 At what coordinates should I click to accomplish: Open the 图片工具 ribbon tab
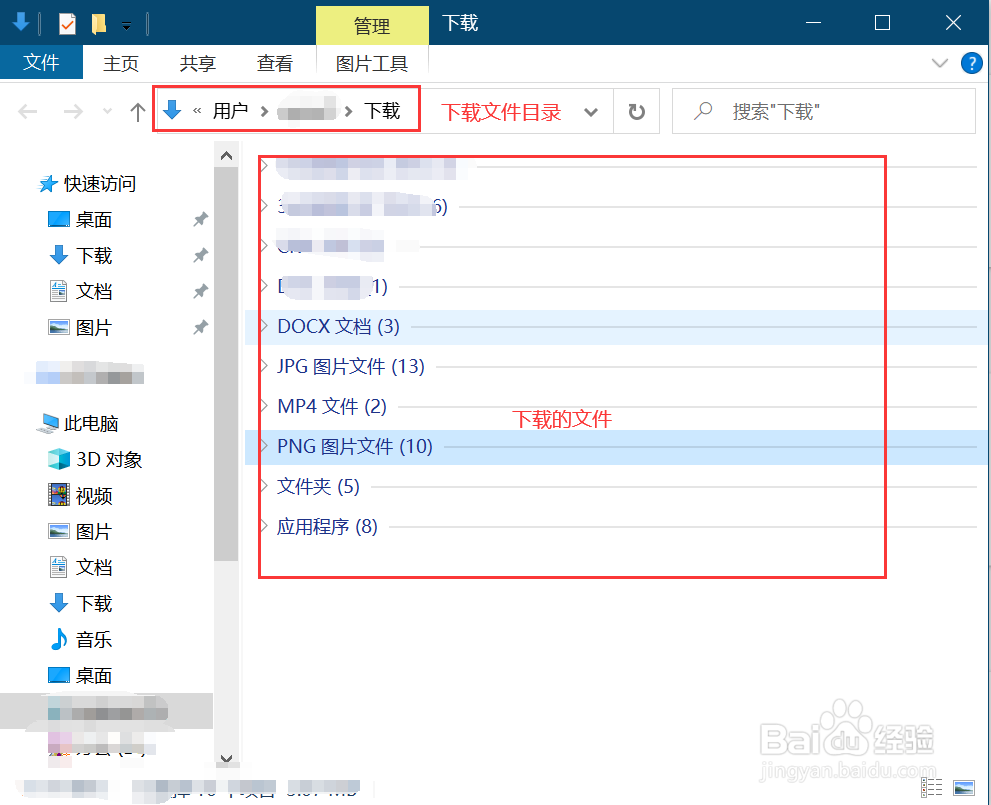tap(372, 63)
